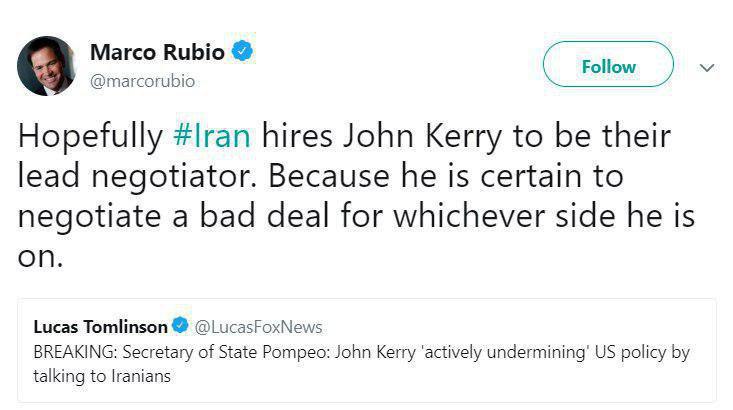
Task: Click the word "BREAKING:" in the quoted tweet
Action: pyautogui.click(x=72, y=353)
